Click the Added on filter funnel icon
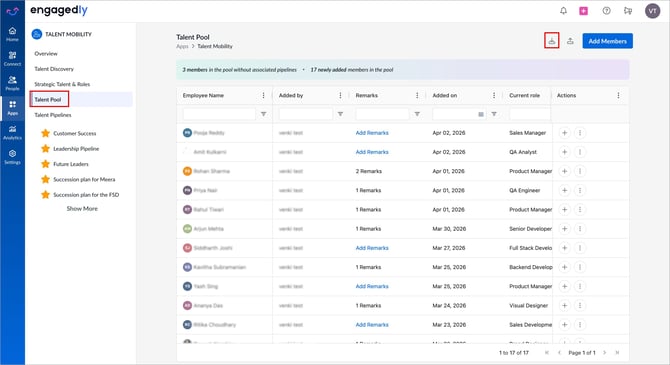Viewport: 670px width, 365px height. tap(494, 114)
